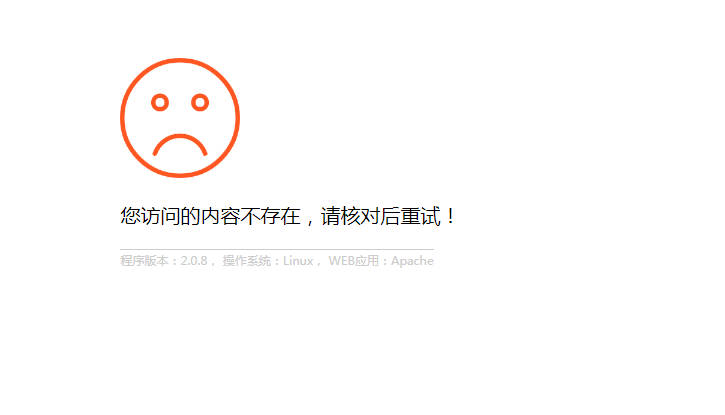Click the exclamation mark ending the heading
The width and height of the screenshot is (725, 415).
(x=451, y=216)
